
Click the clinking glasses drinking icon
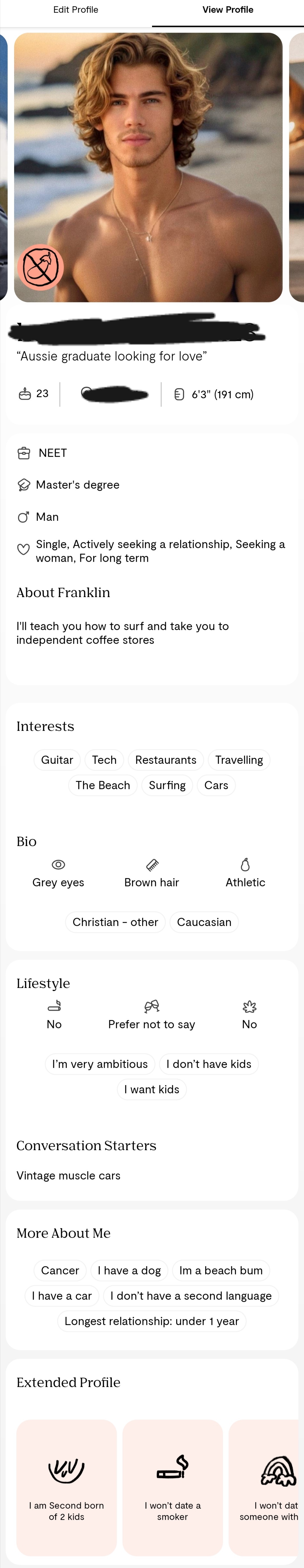click(x=151, y=1006)
